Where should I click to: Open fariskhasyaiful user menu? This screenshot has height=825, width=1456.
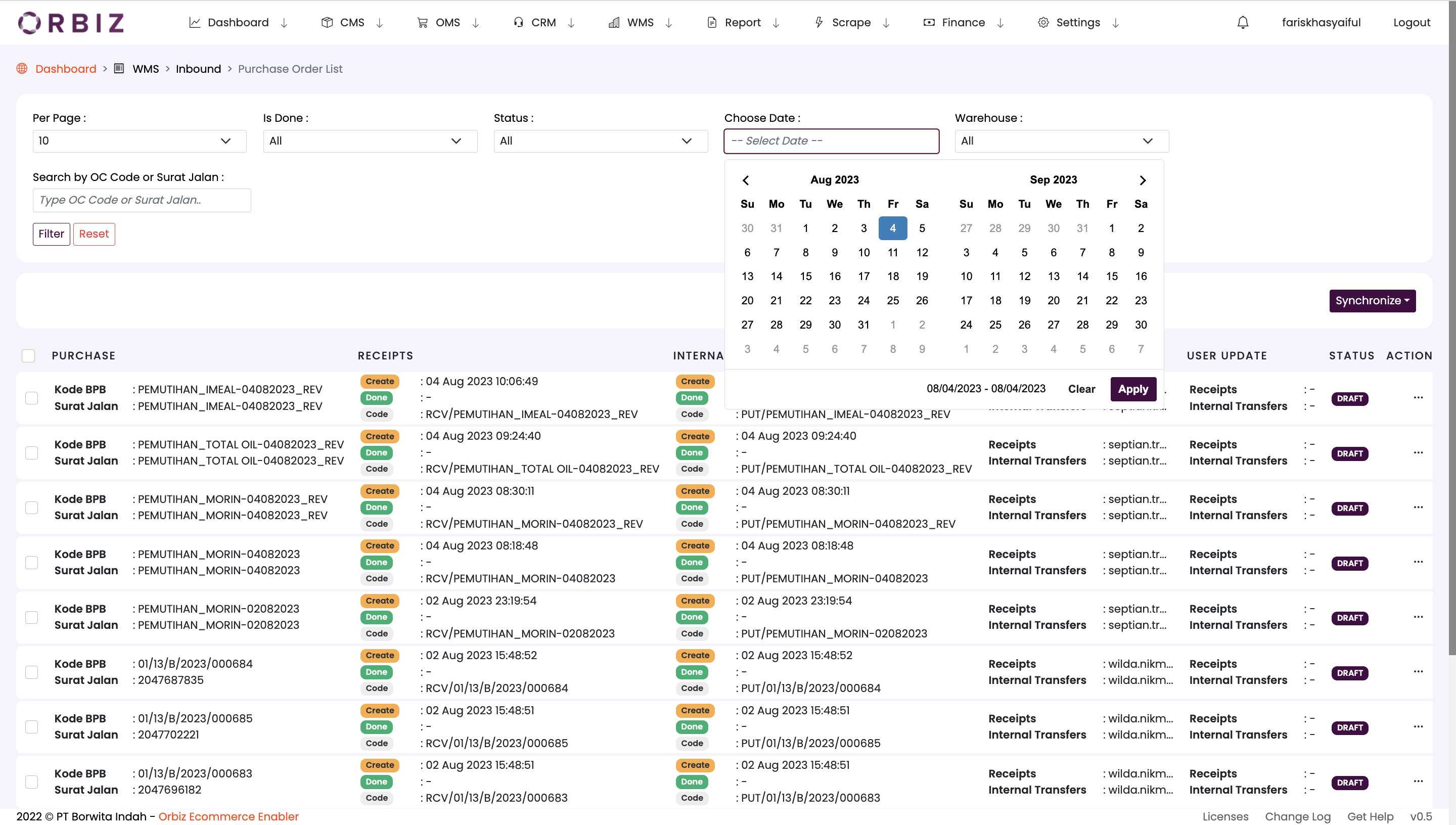click(x=1321, y=23)
